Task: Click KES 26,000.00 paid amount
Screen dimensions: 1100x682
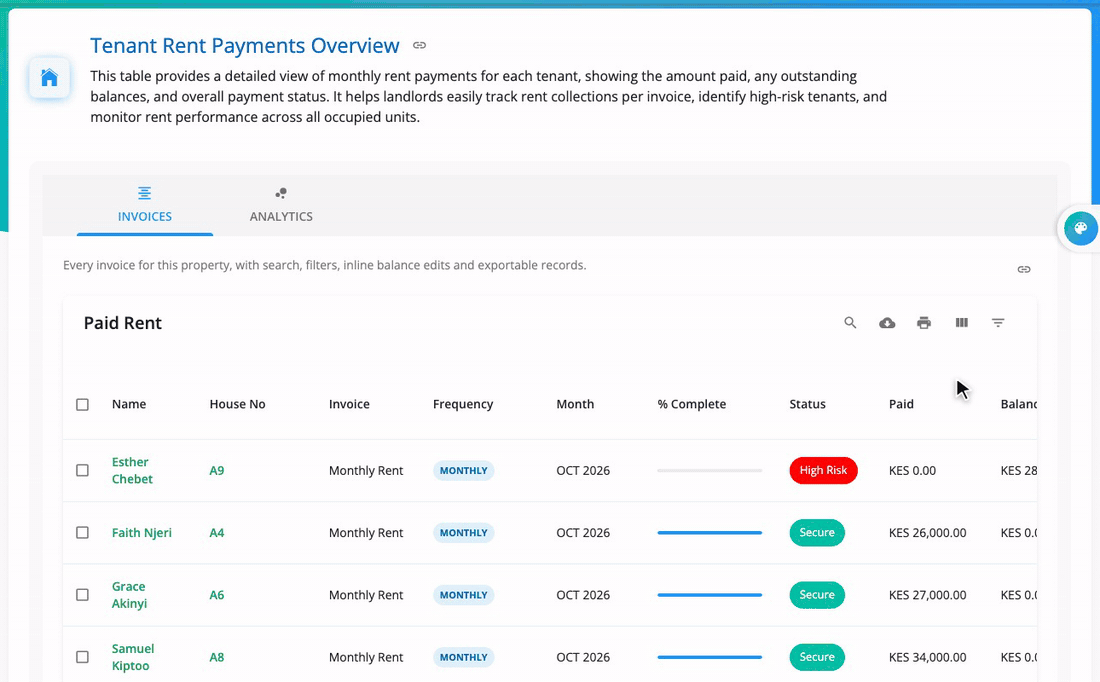Action: click(x=927, y=533)
